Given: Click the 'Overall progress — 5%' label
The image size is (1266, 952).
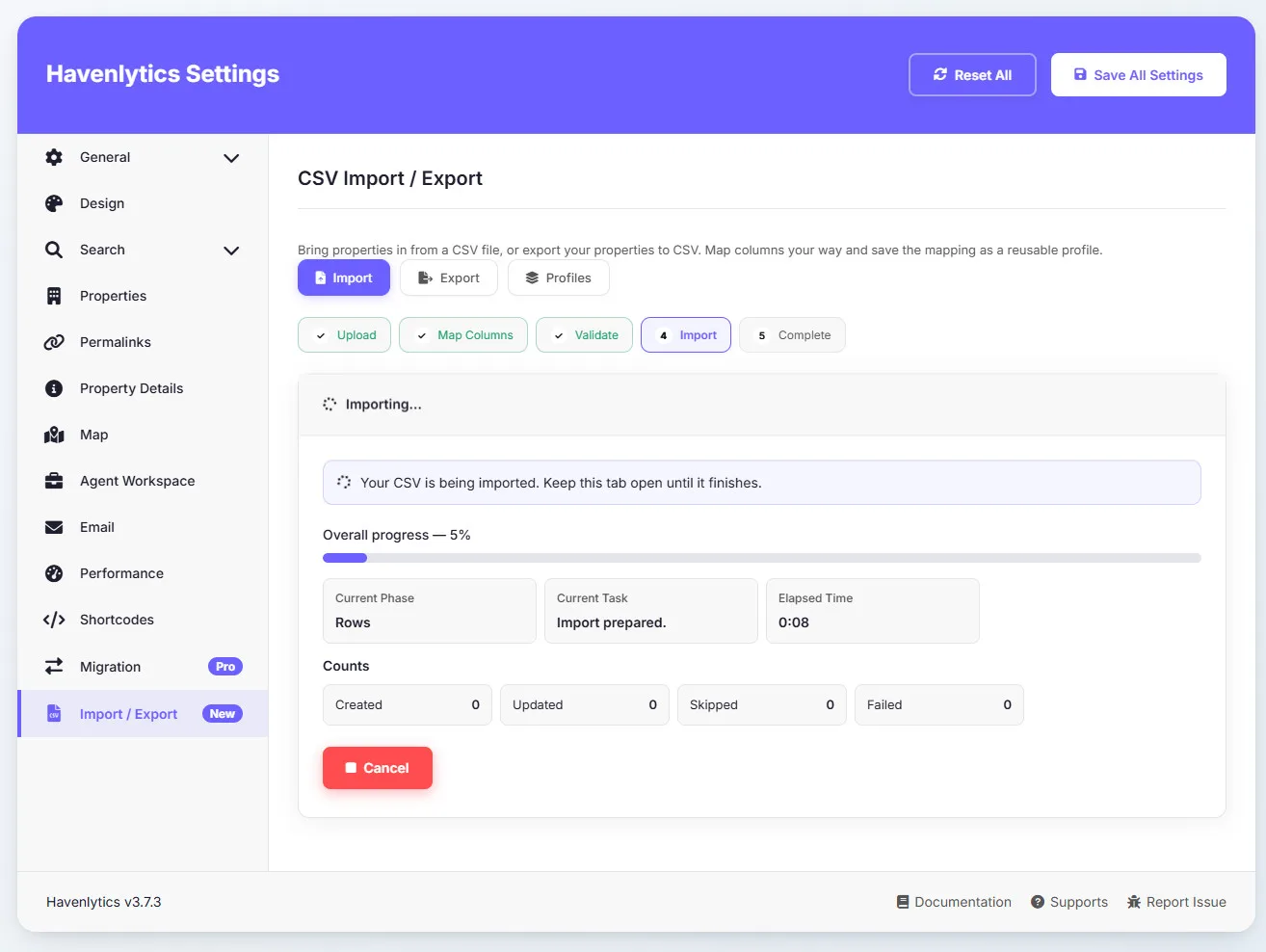Looking at the screenshot, I should (397, 535).
